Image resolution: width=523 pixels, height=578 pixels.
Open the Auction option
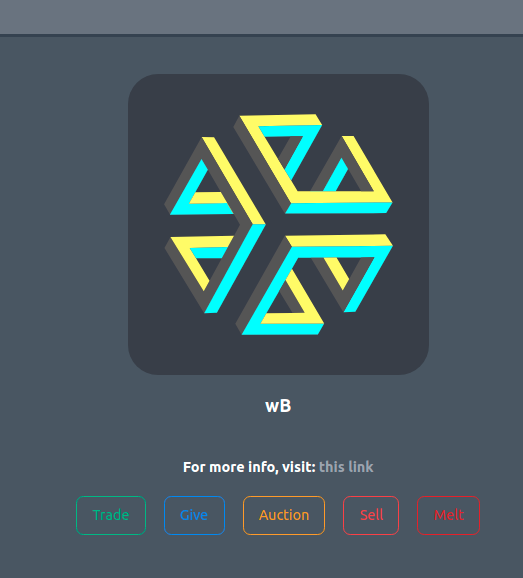tap(284, 515)
